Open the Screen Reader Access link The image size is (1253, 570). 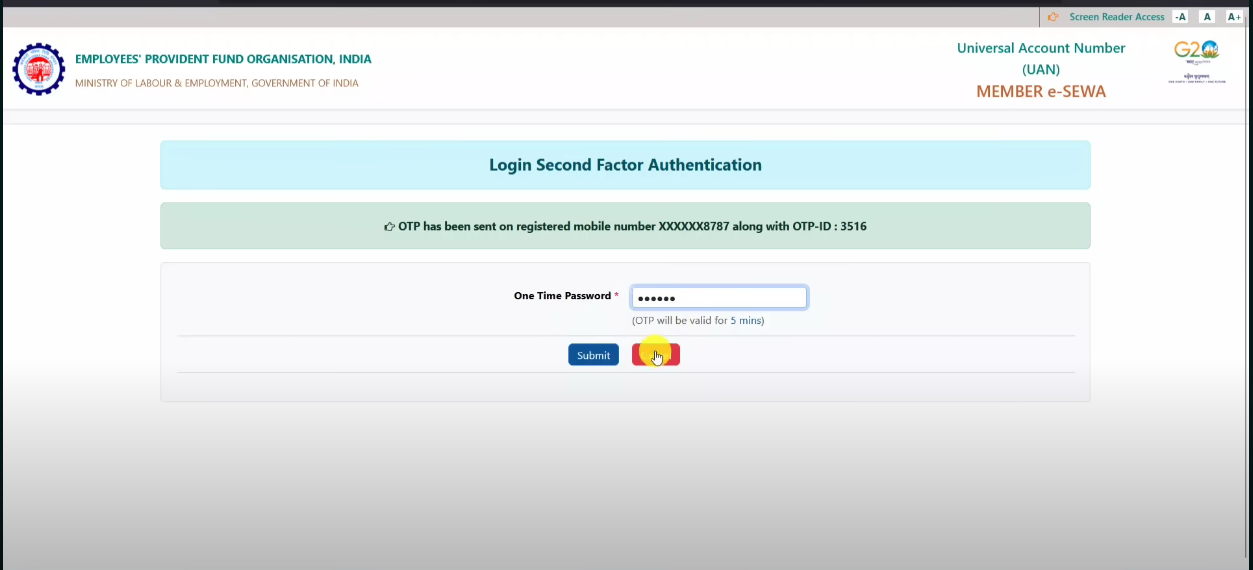1116,17
